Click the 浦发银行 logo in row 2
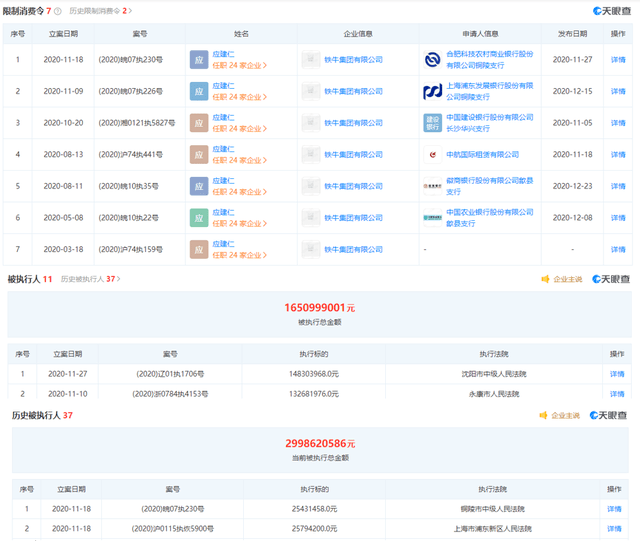The image size is (640, 541). (x=432, y=91)
